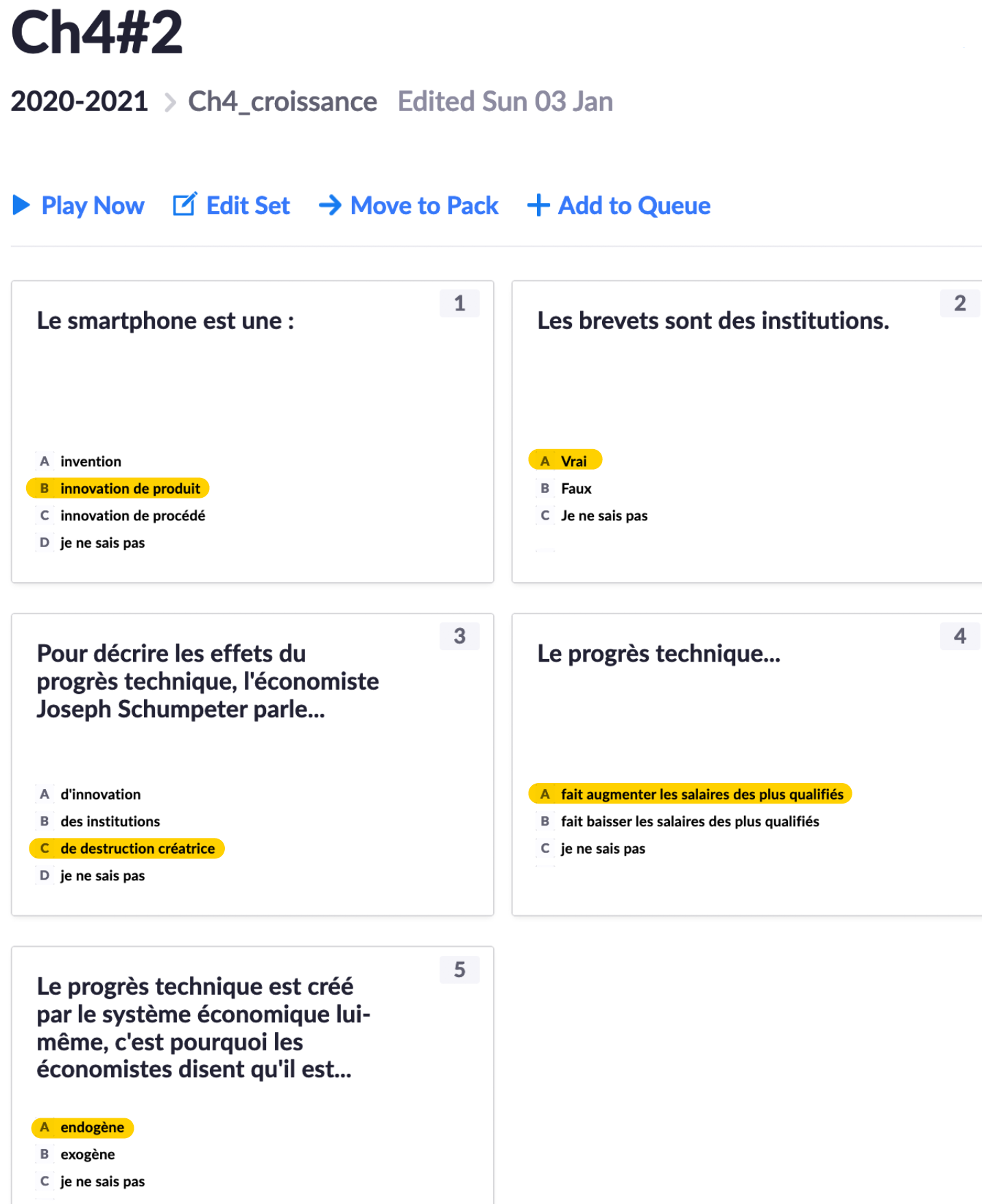Click the Ch4#2 set title

click(97, 32)
